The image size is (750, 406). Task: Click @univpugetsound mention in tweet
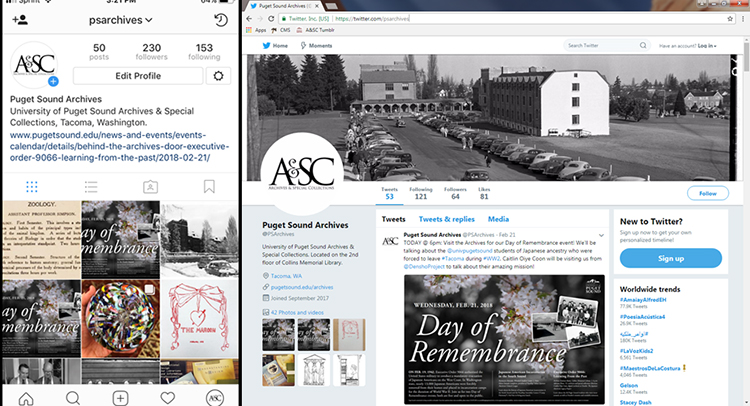tap(469, 251)
